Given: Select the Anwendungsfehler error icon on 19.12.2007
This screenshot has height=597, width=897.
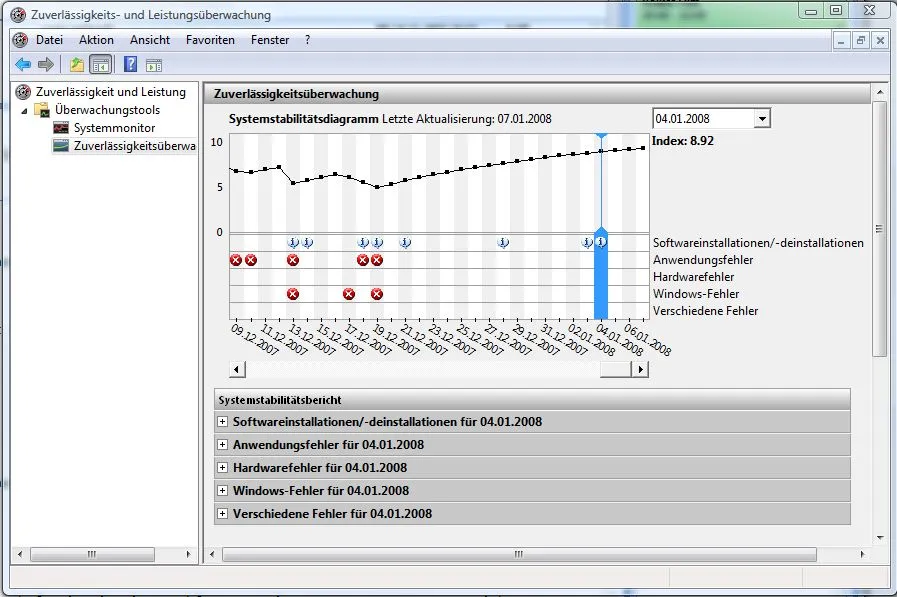Looking at the screenshot, I should point(376,260).
